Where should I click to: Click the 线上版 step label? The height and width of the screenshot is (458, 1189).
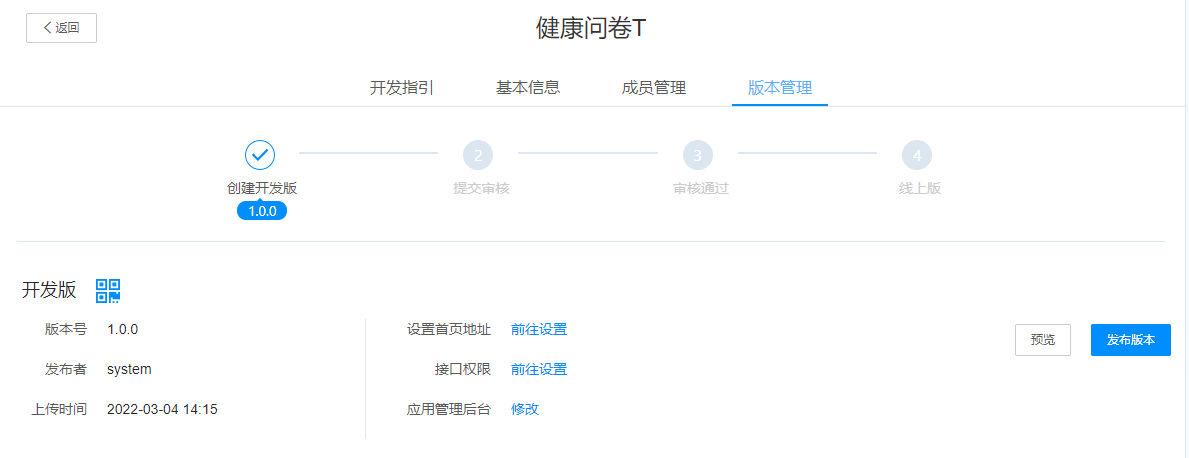point(920,189)
